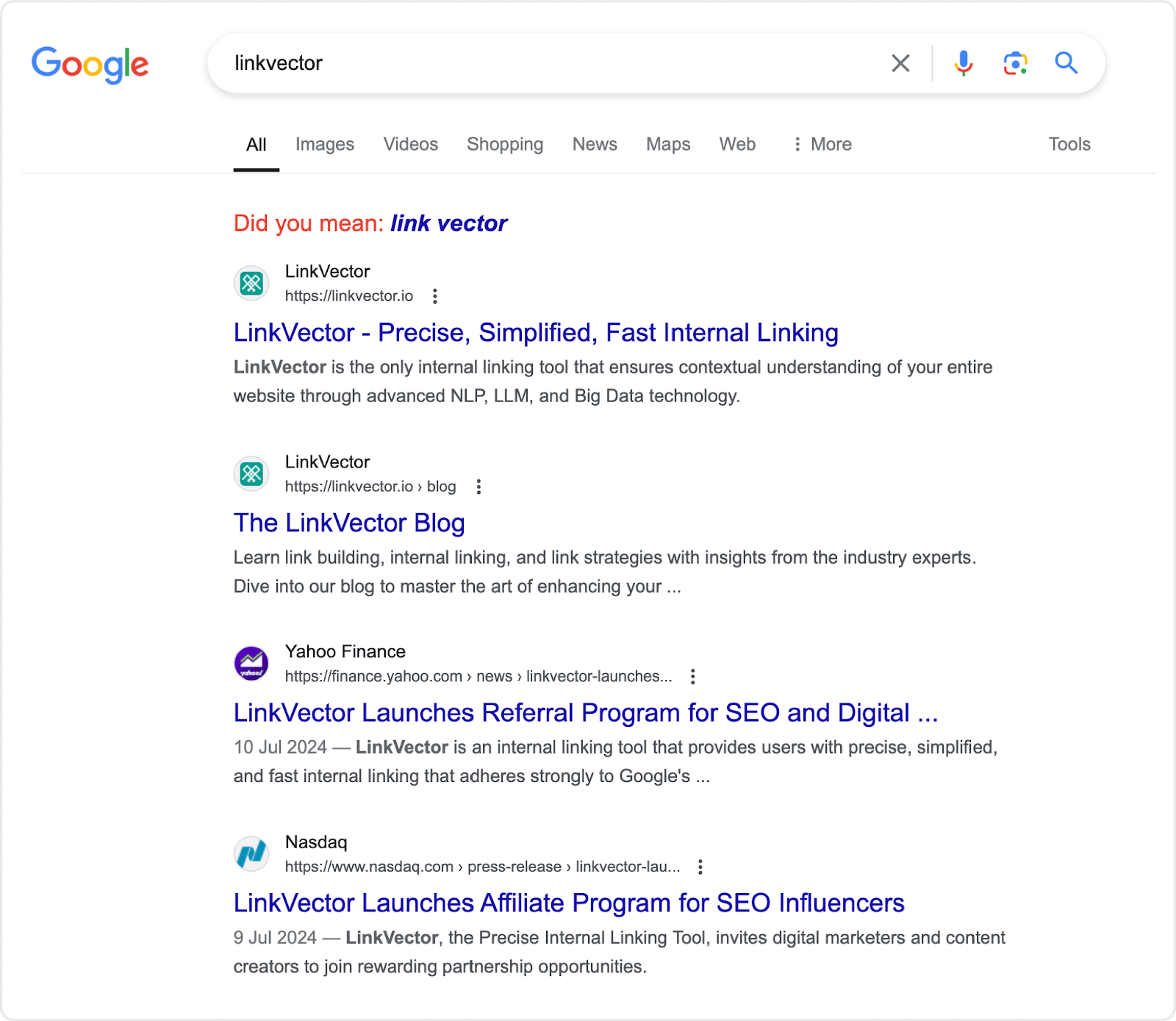Click the 'link vector' spelling suggestion
This screenshot has height=1021, width=1176.
[x=448, y=223]
